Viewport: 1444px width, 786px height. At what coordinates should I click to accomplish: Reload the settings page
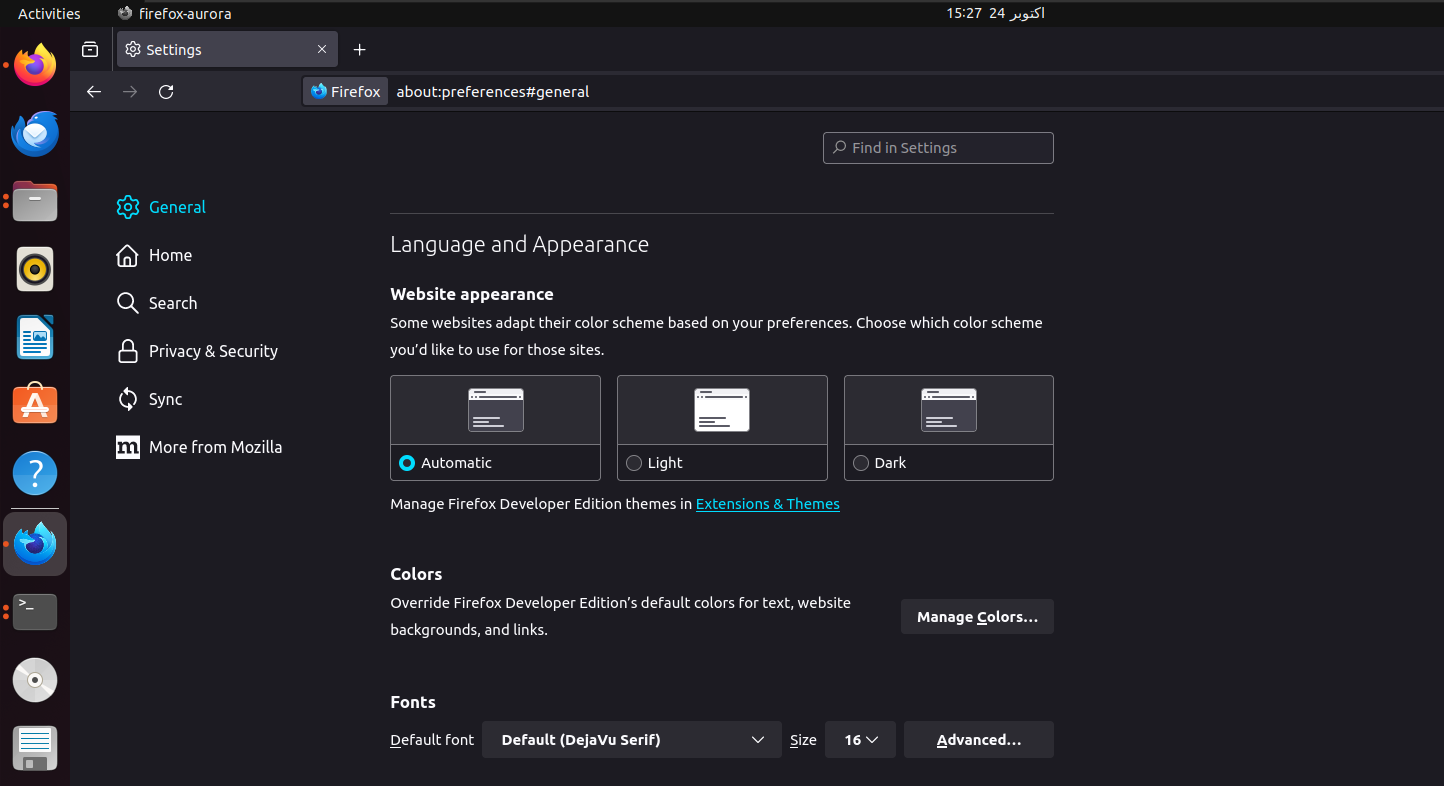pyautogui.click(x=166, y=91)
